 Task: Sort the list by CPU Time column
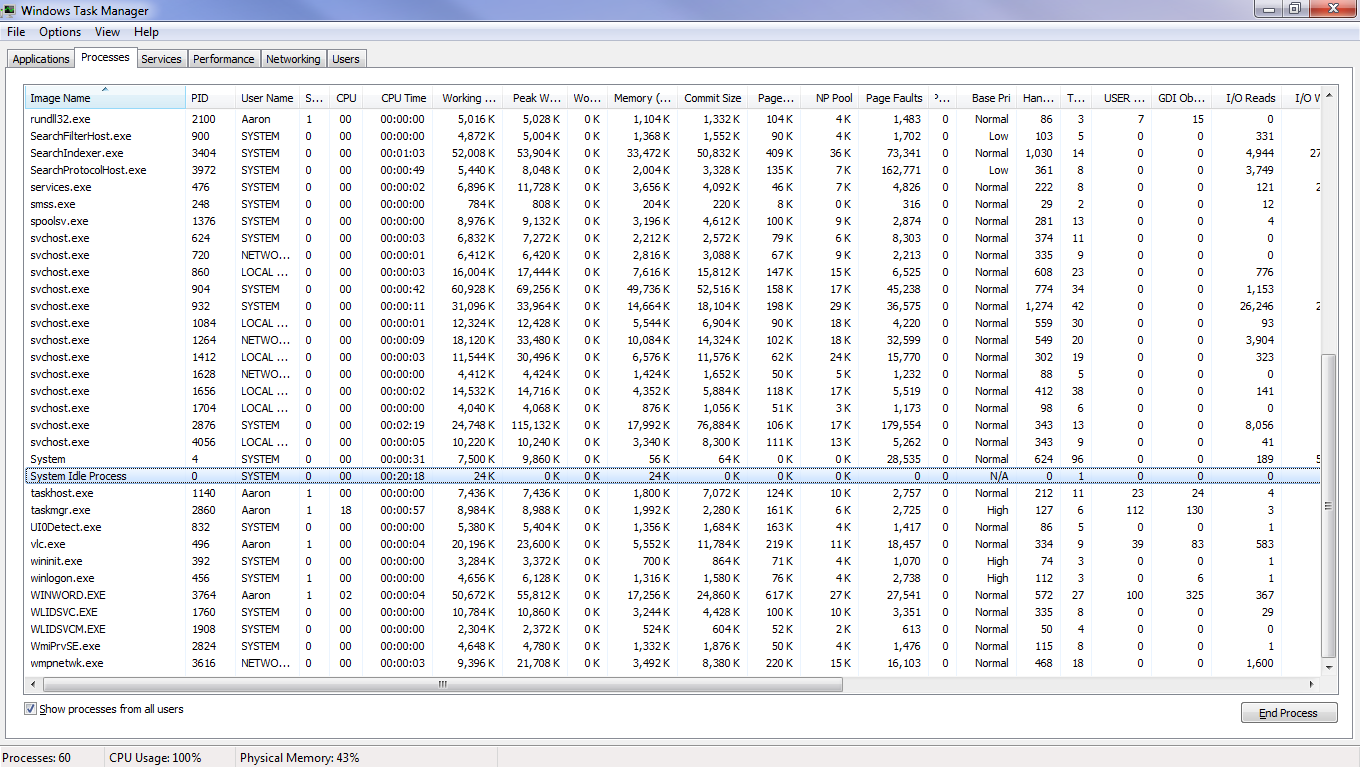point(403,98)
